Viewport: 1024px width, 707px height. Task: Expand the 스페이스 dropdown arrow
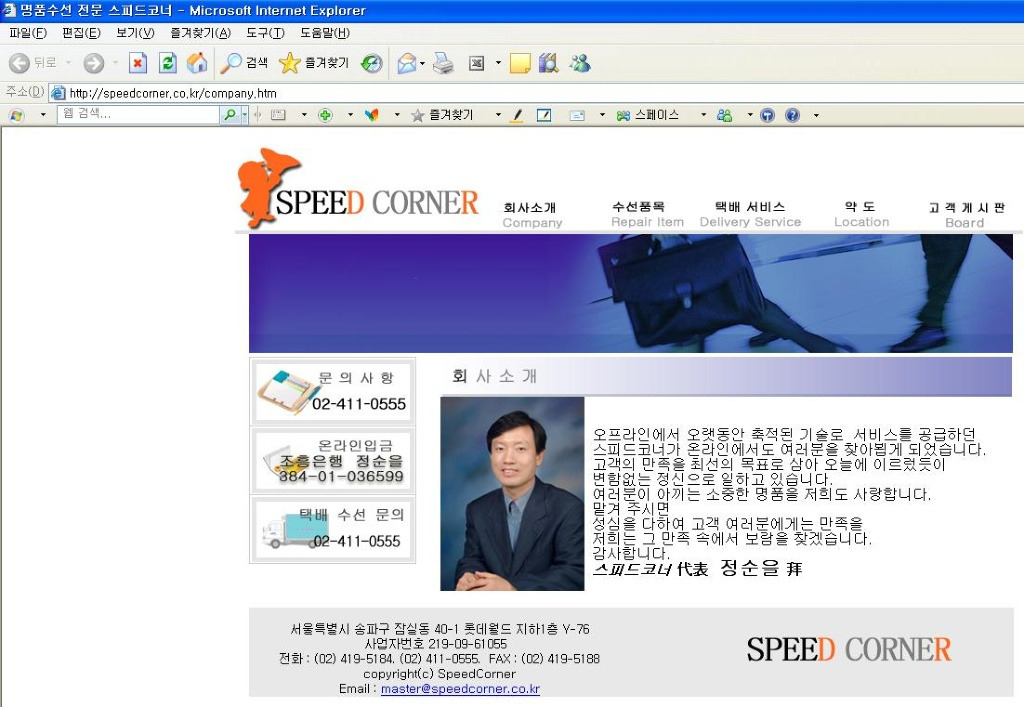click(x=703, y=116)
